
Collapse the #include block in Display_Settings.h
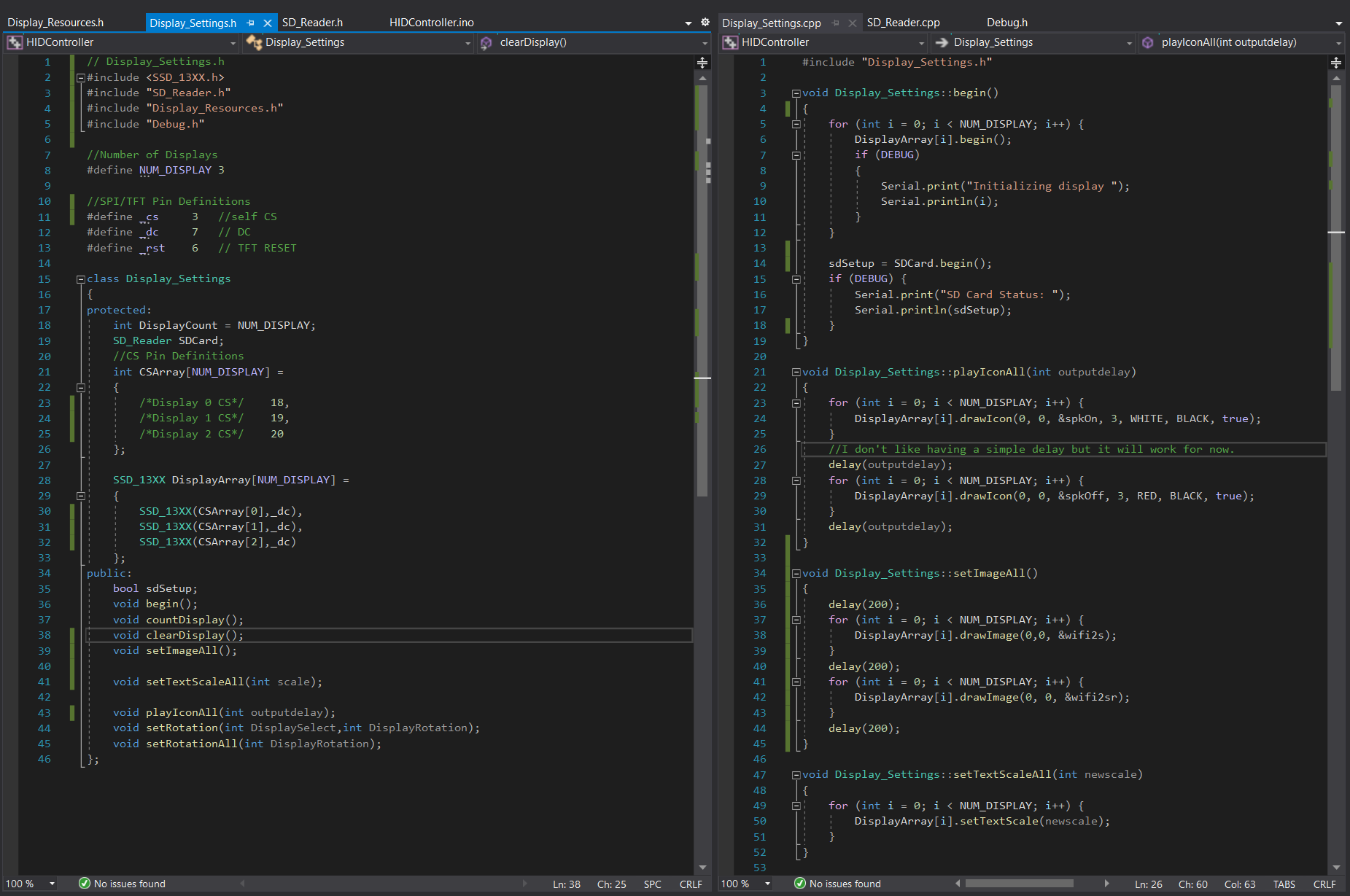tap(80, 77)
